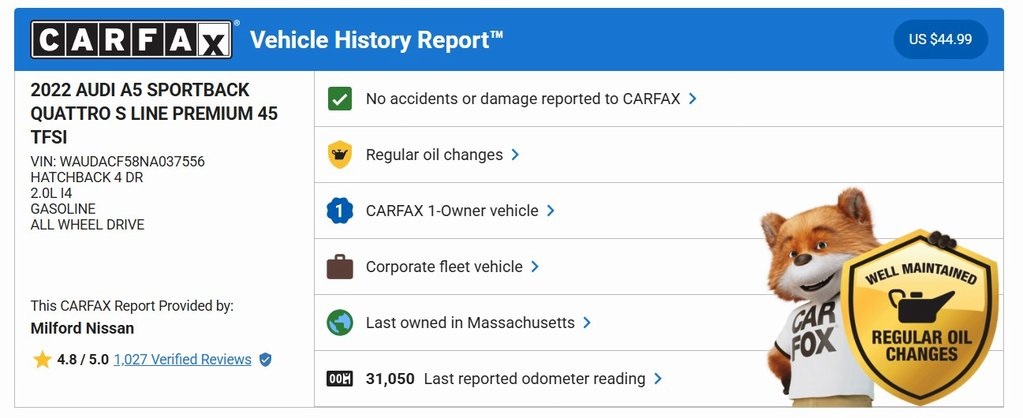Click the odometer counter icon
Screen dimensions: 1023x418
[x=340, y=379]
